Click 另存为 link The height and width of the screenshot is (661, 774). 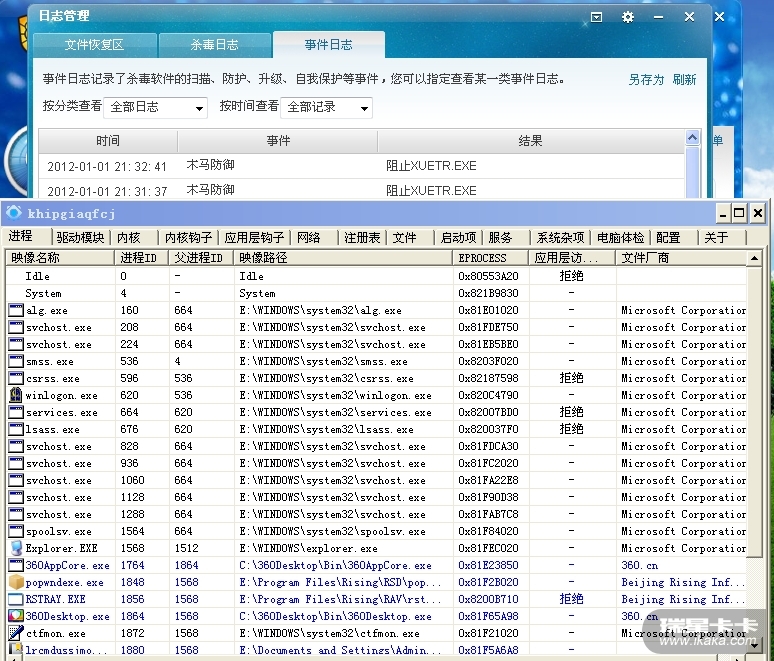pyautogui.click(x=646, y=79)
